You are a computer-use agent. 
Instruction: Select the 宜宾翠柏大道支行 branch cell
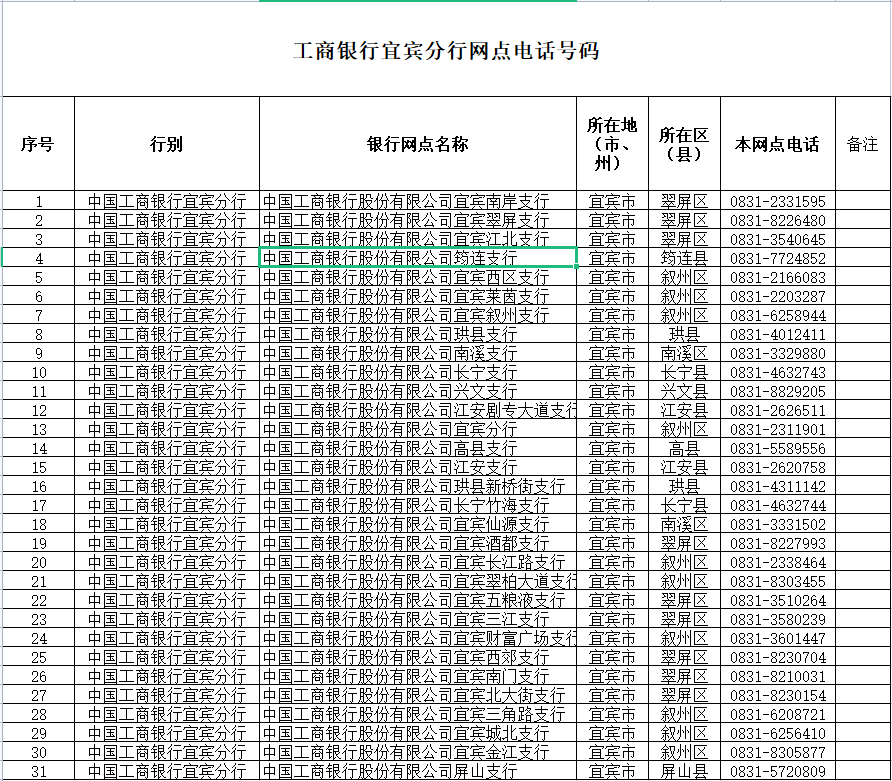tap(418, 581)
